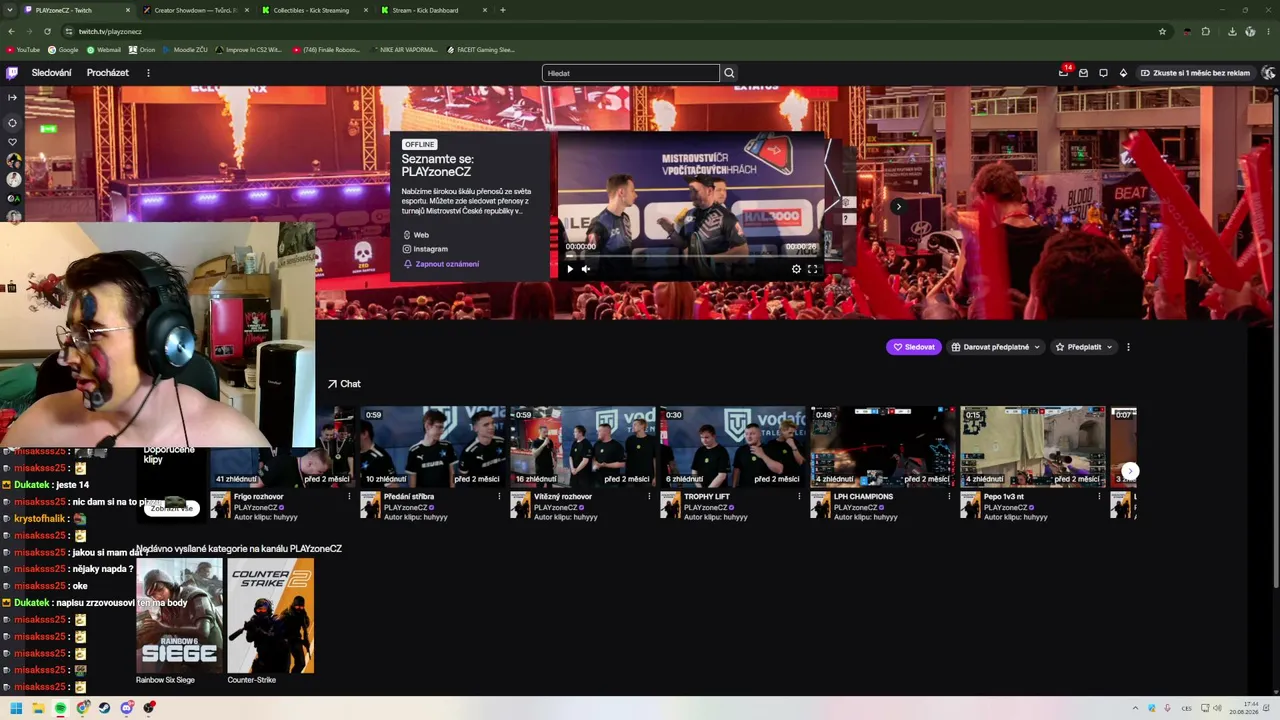
Task: Open the Sledování navigation item
Action: coord(51,73)
